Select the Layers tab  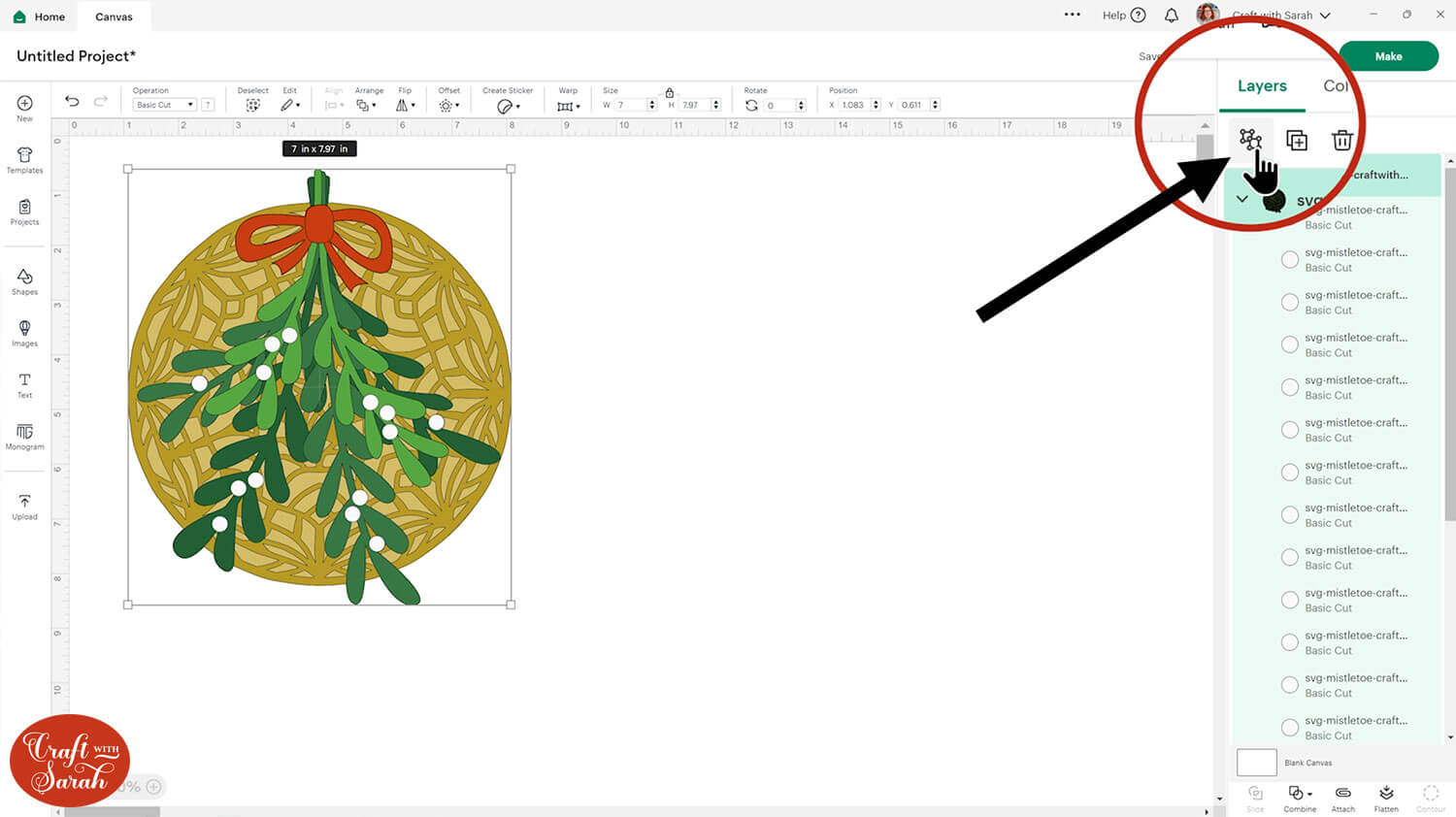(x=1262, y=85)
